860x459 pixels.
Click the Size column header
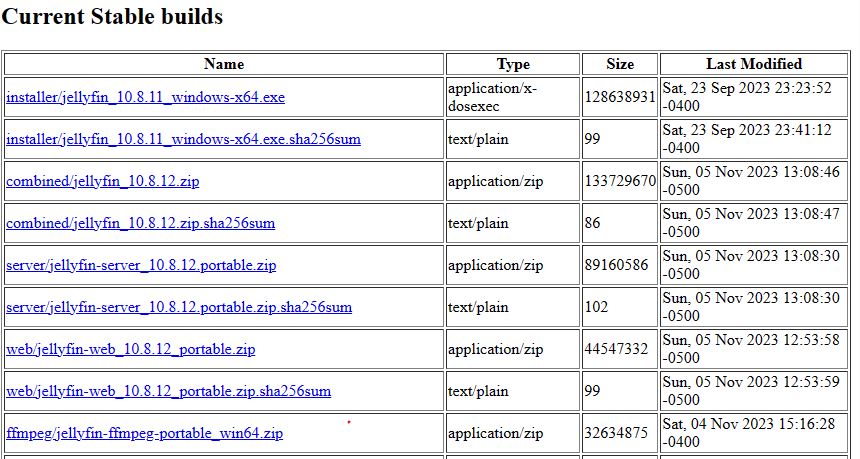point(620,64)
